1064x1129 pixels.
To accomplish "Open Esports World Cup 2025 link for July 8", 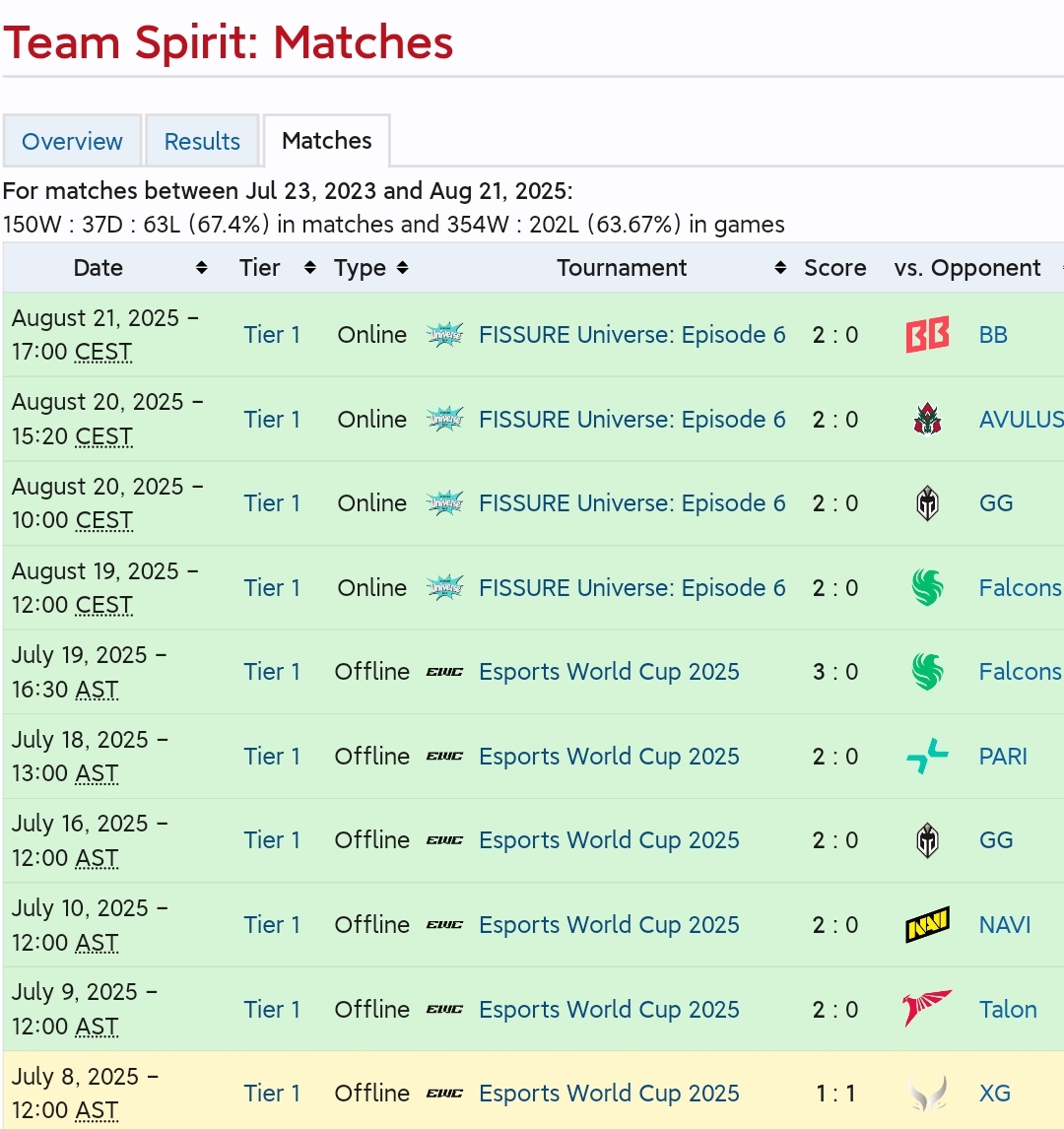I will tap(609, 1094).
